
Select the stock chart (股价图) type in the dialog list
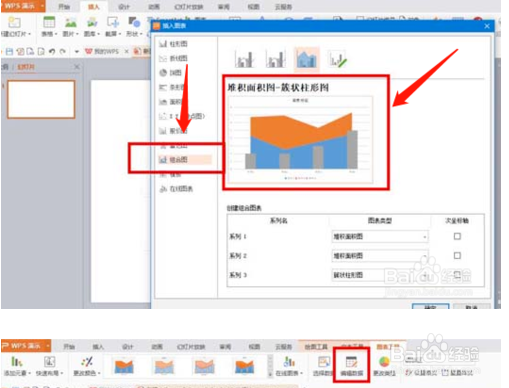point(173,131)
